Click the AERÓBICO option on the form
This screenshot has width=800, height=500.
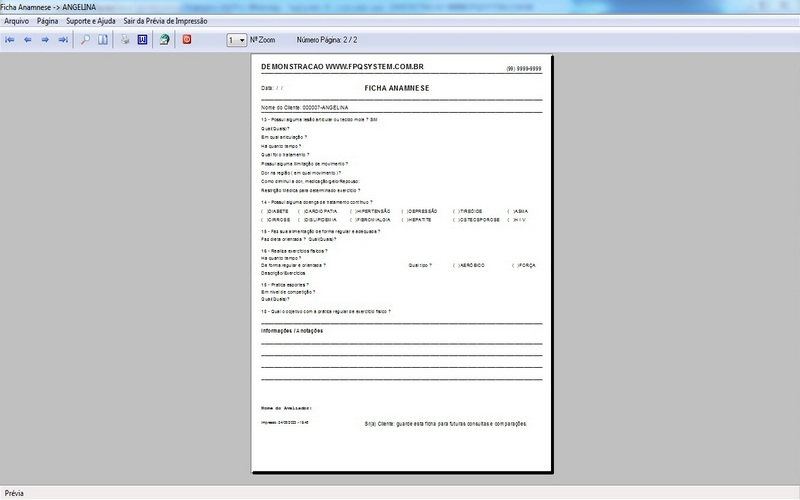469,265
